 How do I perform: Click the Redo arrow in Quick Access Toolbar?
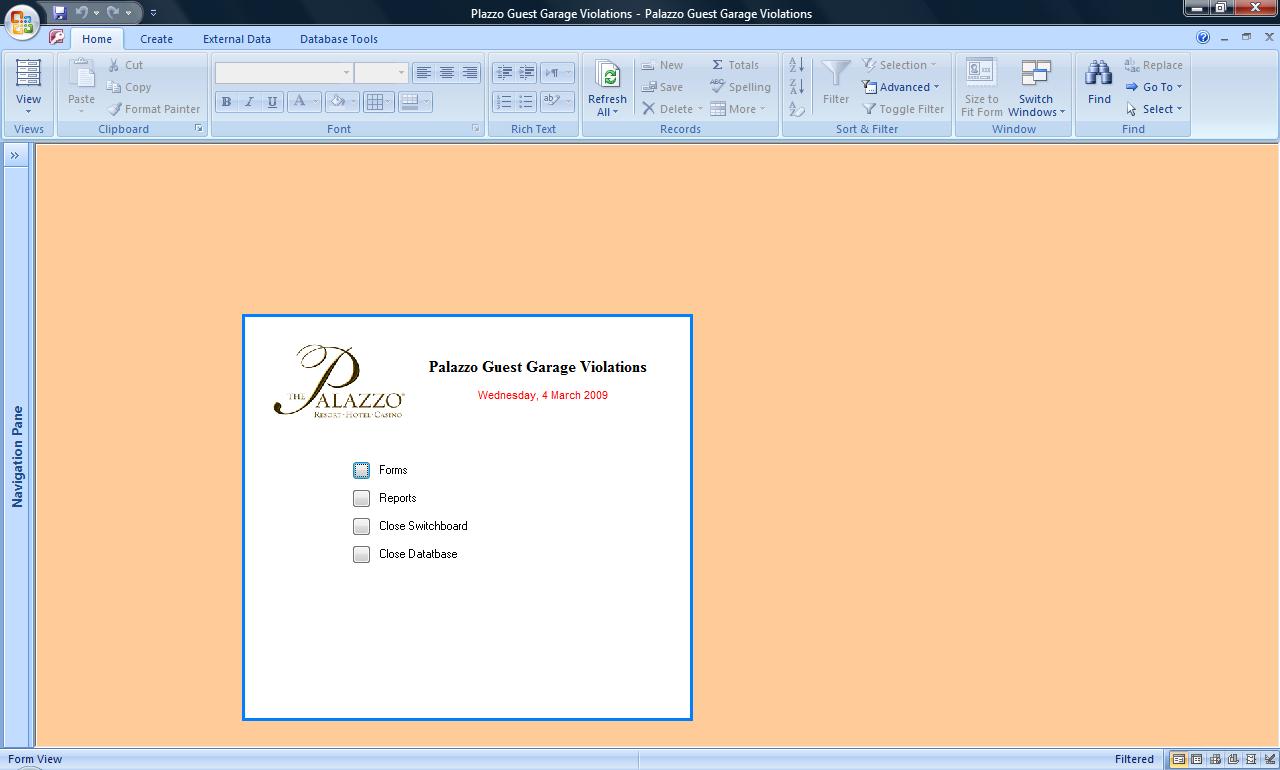tap(113, 13)
